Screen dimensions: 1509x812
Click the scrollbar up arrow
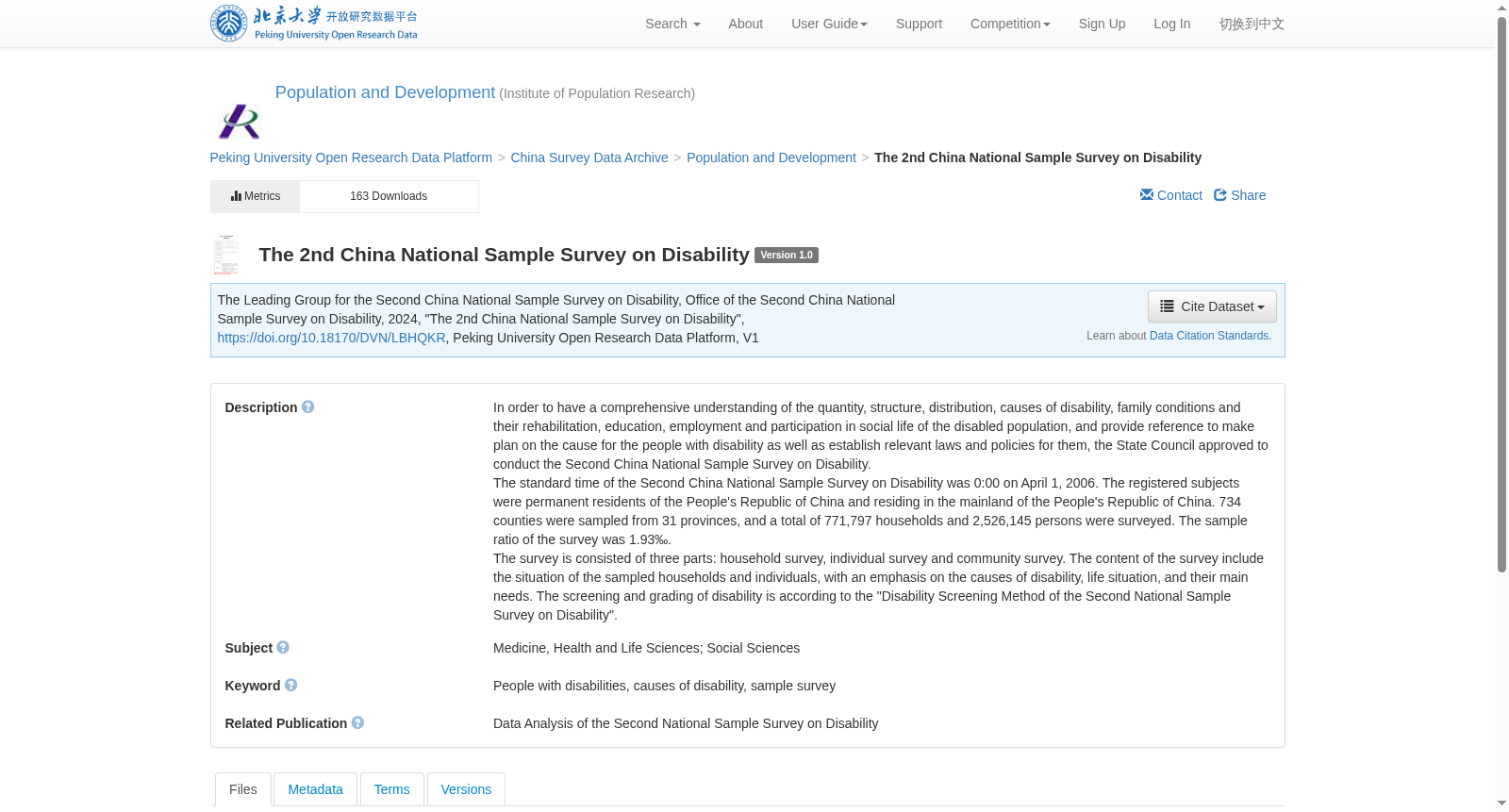pos(1501,8)
